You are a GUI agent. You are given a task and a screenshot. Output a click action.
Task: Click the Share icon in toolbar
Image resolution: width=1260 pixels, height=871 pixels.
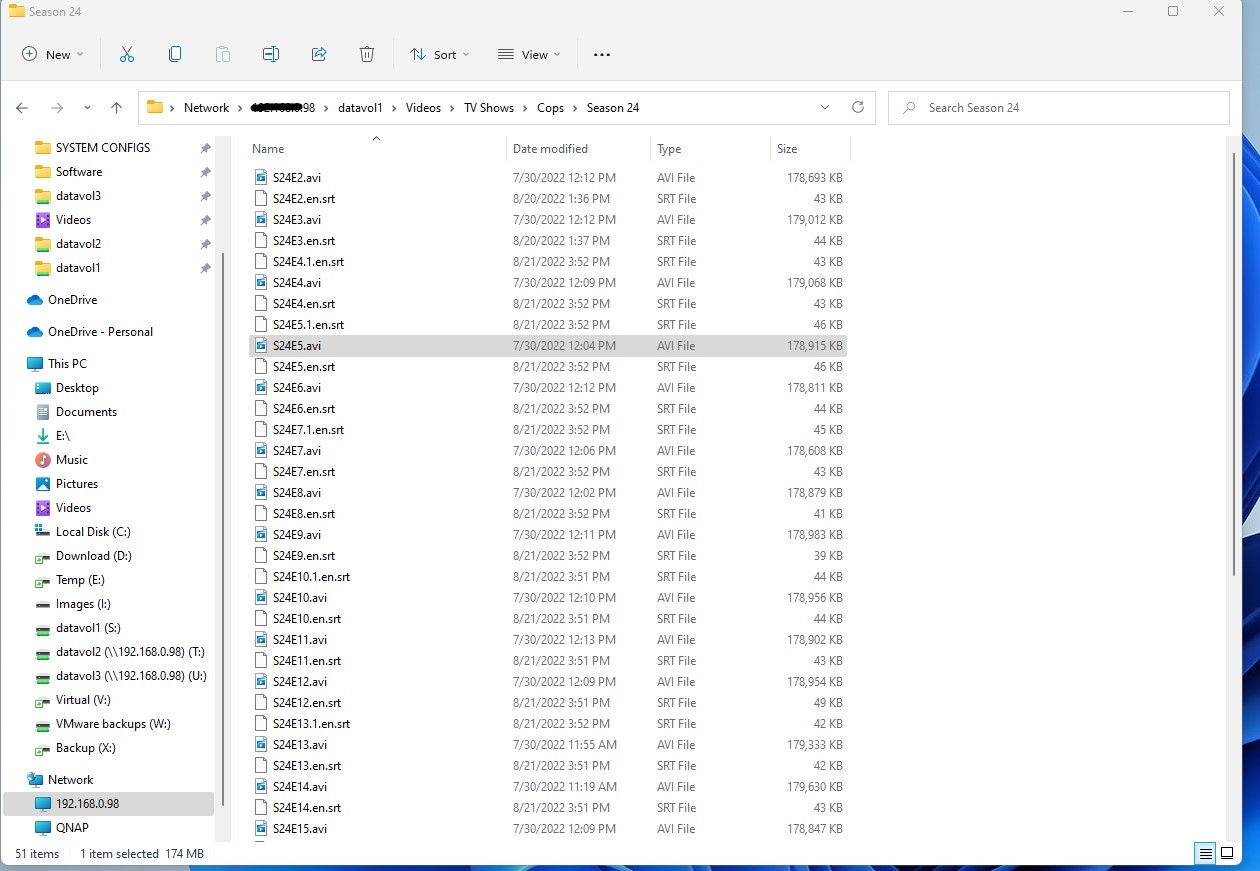click(319, 55)
